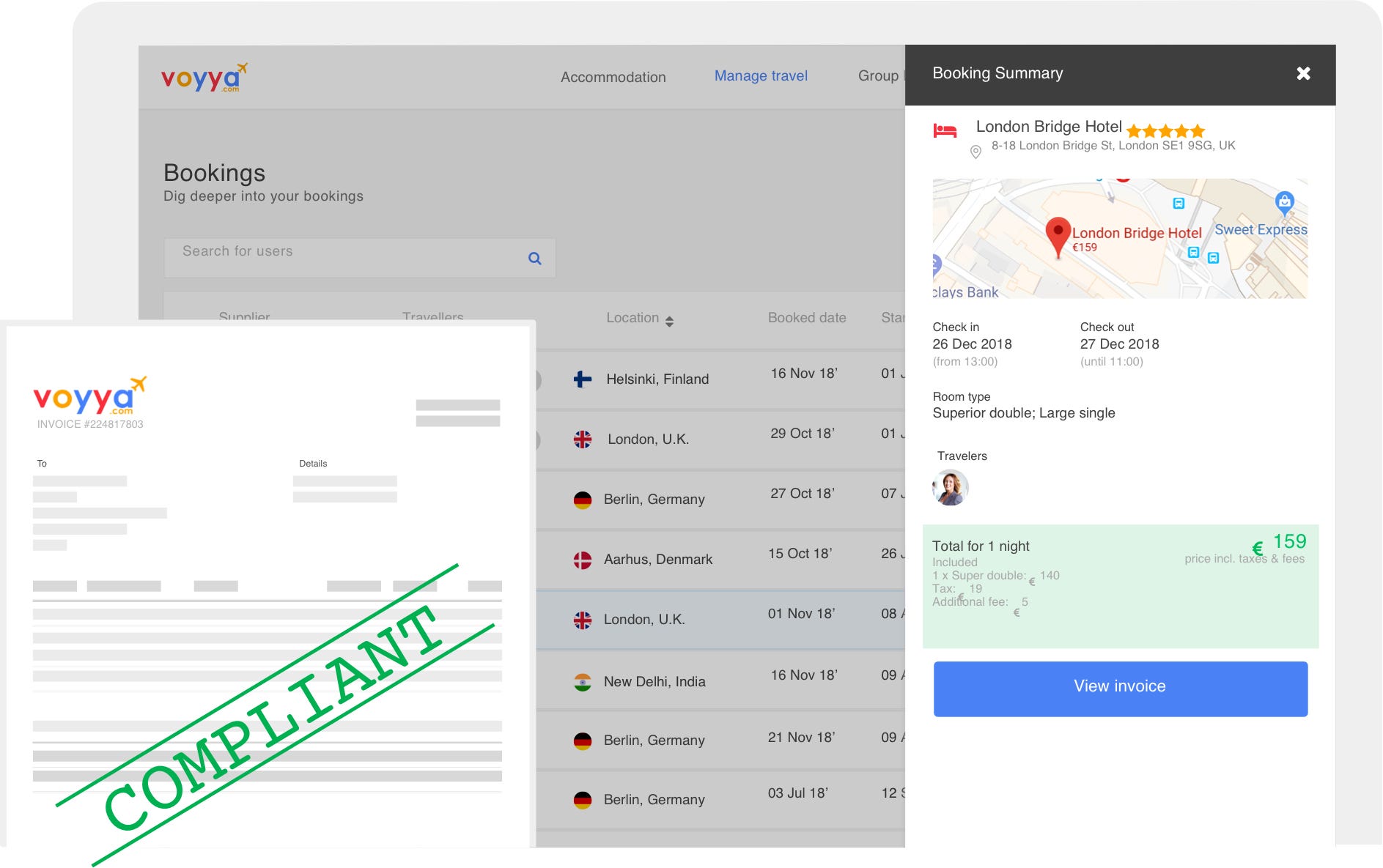Toggle the Location column sort arrows
This screenshot has width=1383, height=868.
(x=671, y=320)
